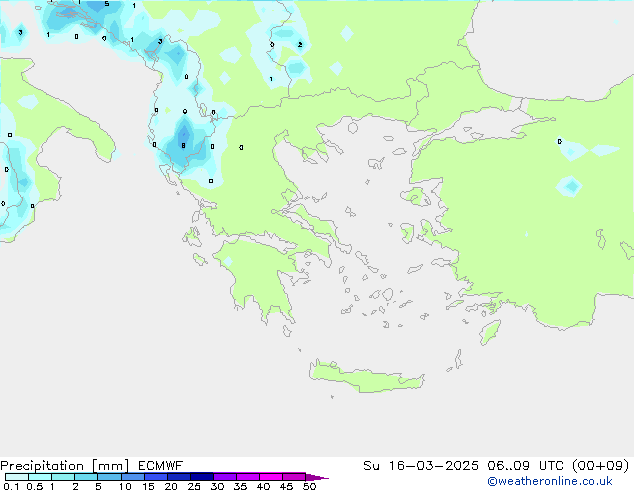Screen dimensions: 634x490
Task: Click the 'Su 16-03-2025' date text
Action: pyautogui.click(x=421, y=466)
